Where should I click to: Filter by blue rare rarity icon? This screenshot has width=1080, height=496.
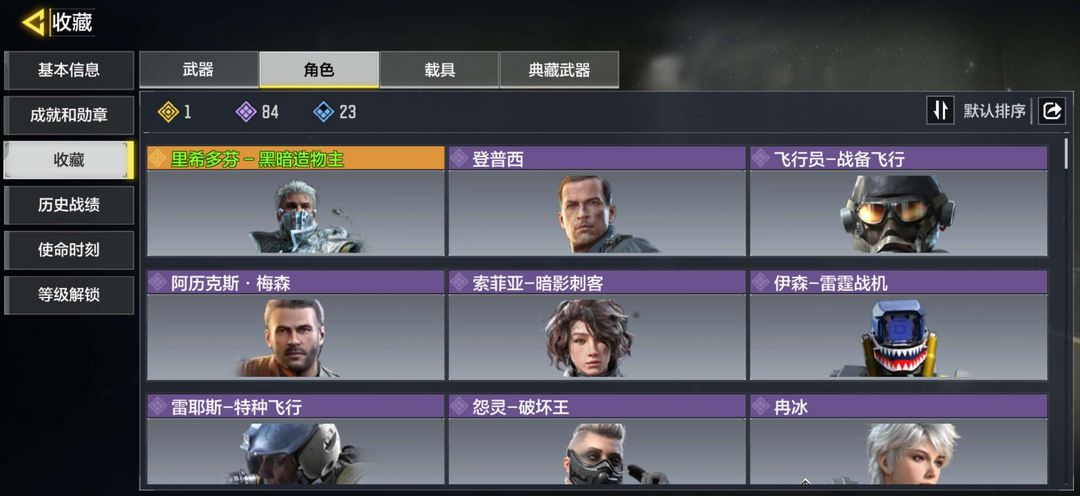[x=324, y=112]
